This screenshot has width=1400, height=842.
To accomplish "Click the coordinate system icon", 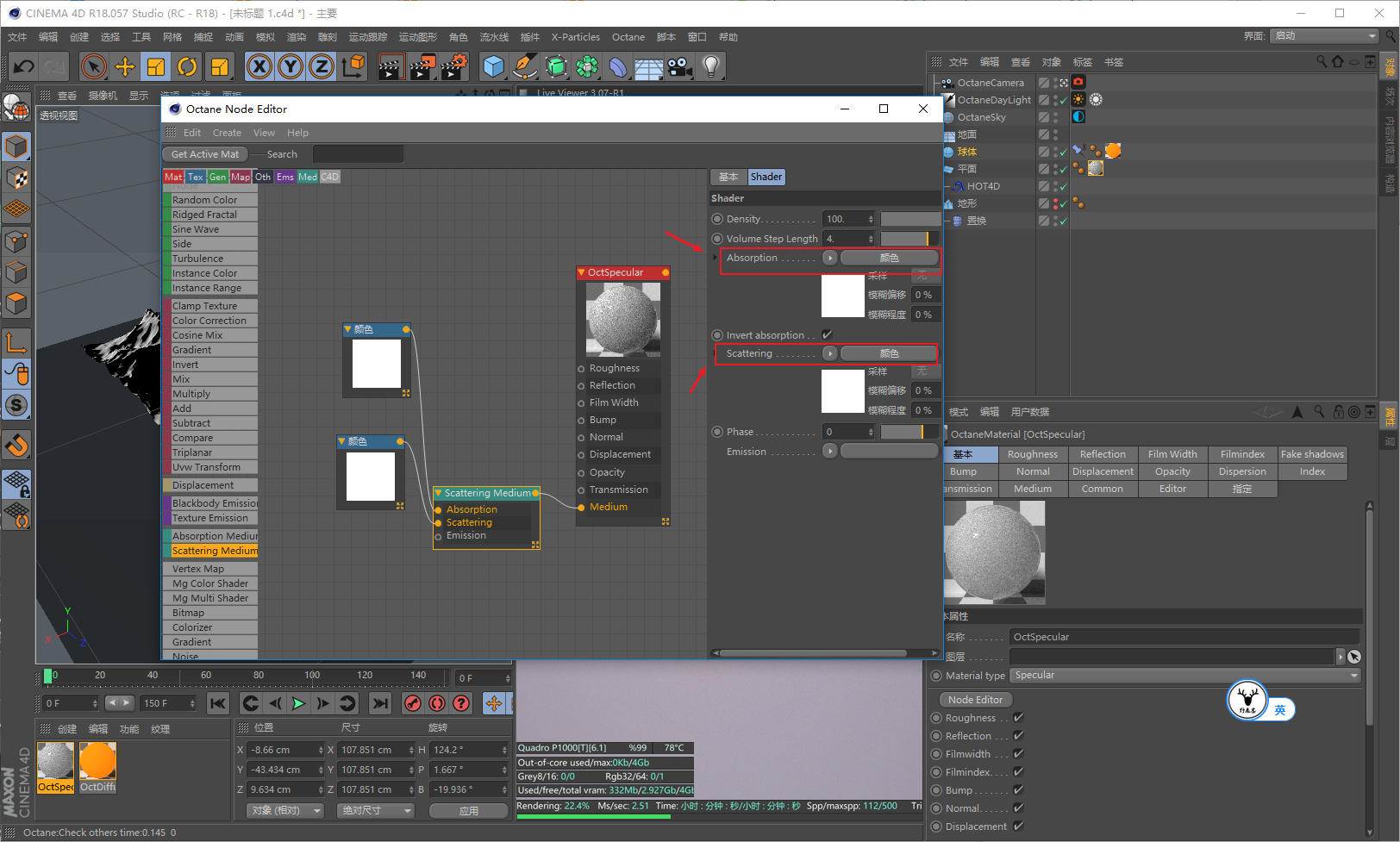I will tap(353, 66).
